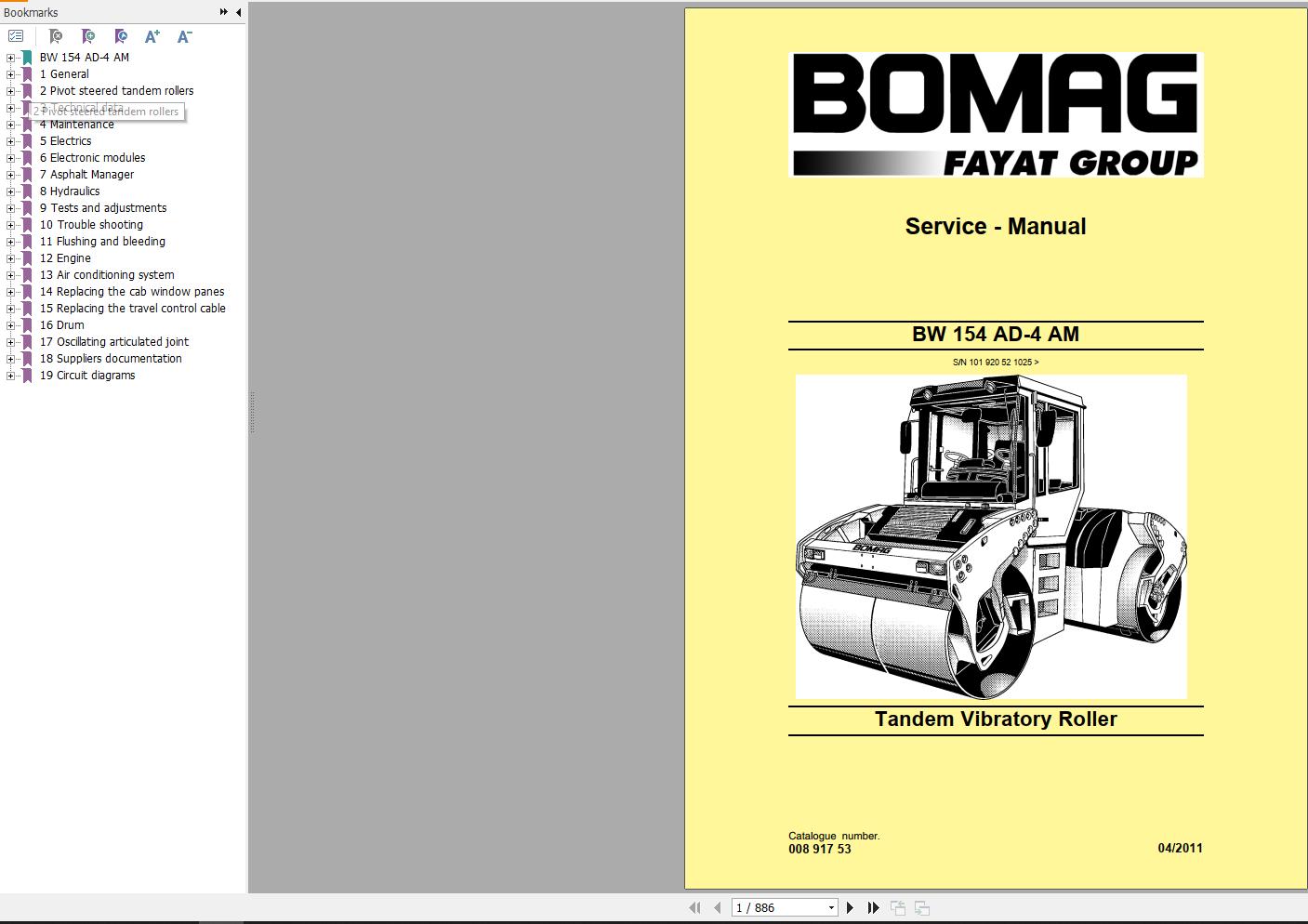Expand the 19 Circuit diagrams bookmark

(10, 376)
